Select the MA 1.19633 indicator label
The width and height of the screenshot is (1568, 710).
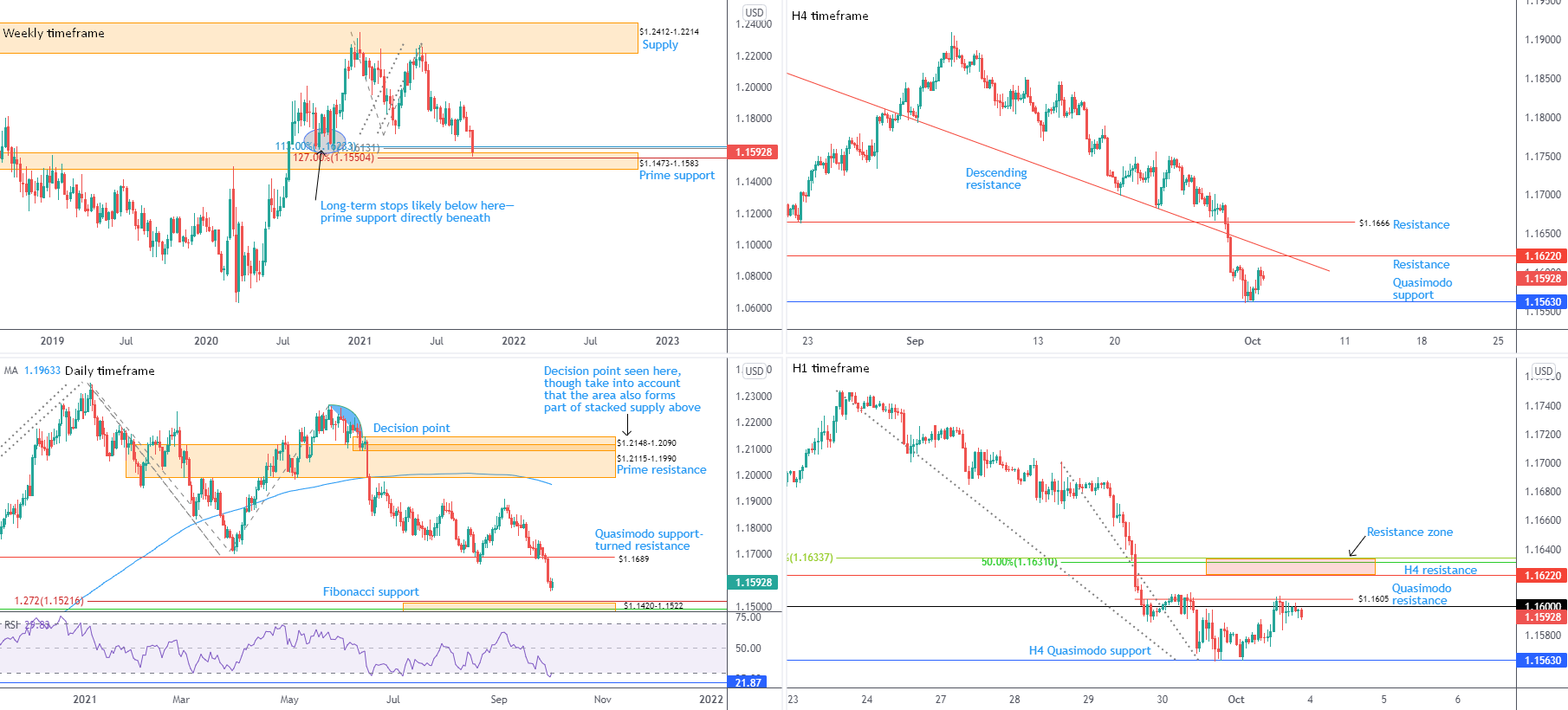coord(33,371)
